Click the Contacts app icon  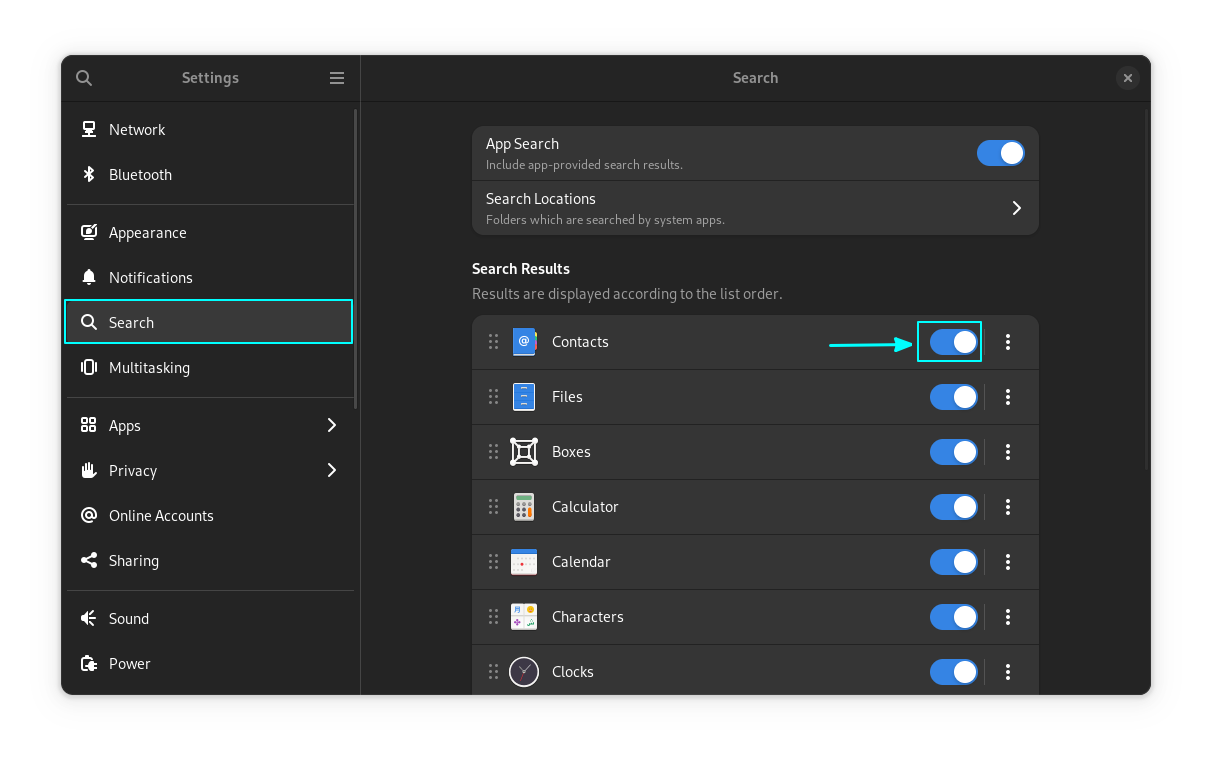pos(524,342)
